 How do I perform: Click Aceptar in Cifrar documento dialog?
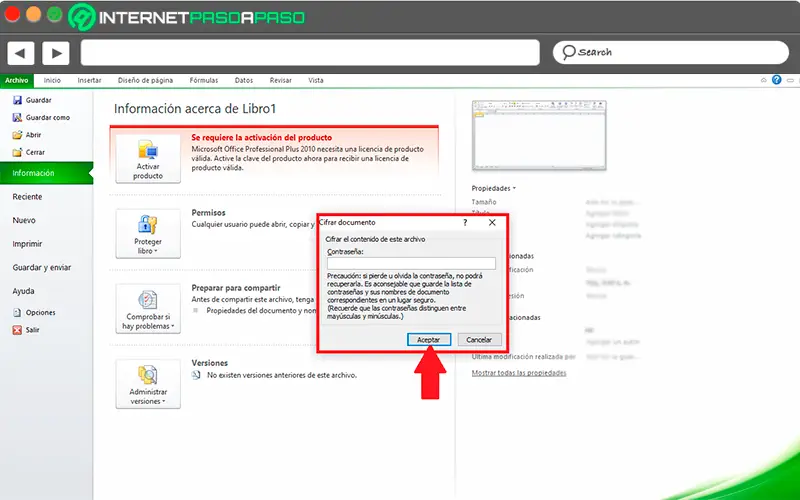tap(429, 339)
